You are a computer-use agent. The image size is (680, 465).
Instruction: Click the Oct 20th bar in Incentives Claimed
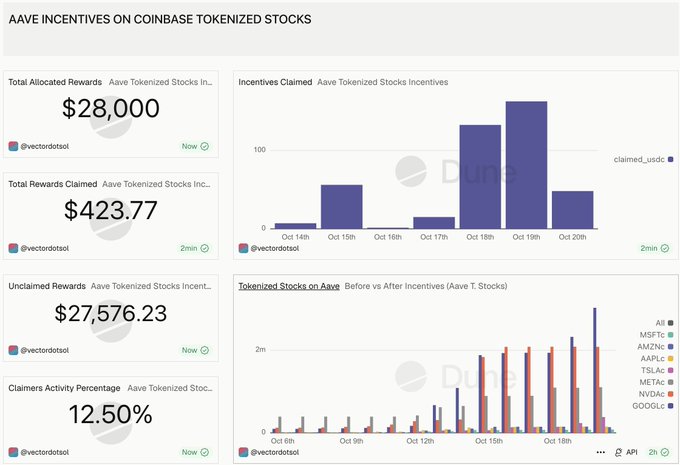click(572, 210)
